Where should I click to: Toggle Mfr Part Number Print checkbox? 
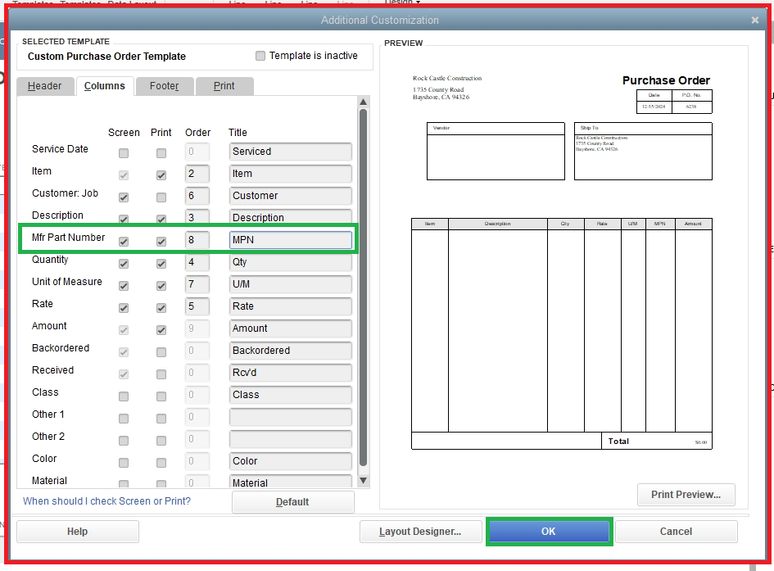[x=161, y=241]
